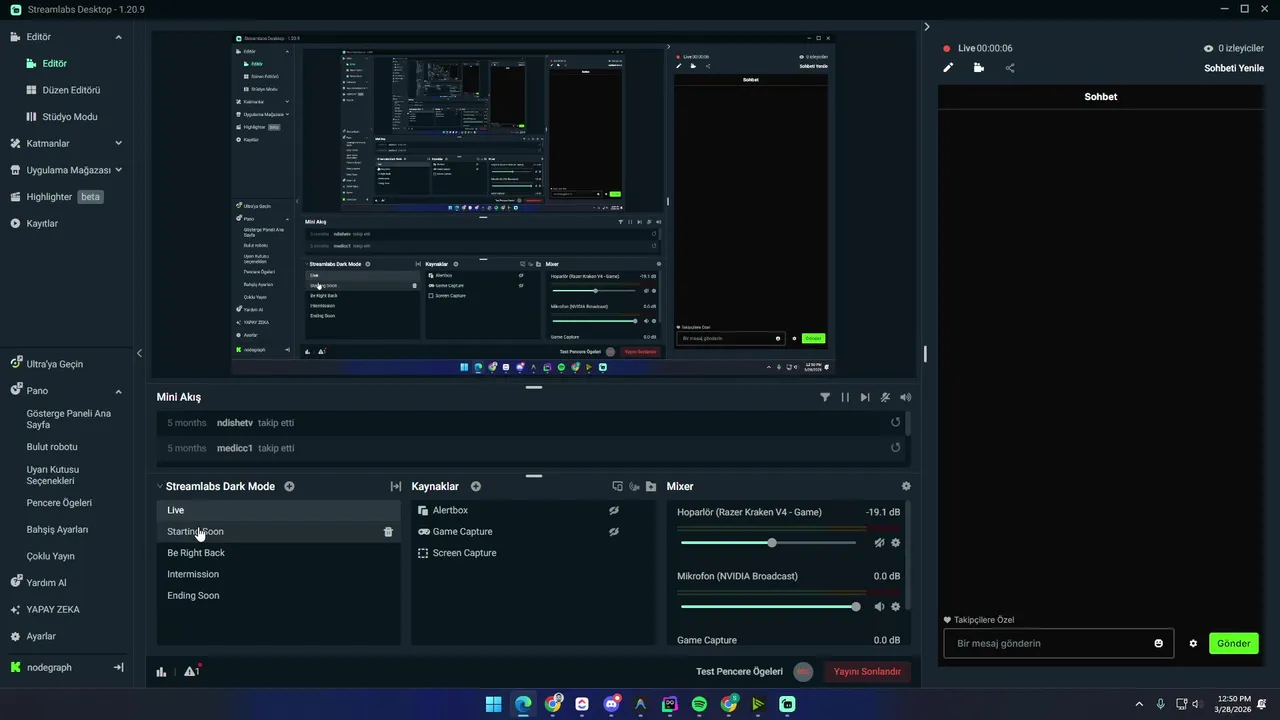End the stream with Yayını Sonlandır

[867, 671]
